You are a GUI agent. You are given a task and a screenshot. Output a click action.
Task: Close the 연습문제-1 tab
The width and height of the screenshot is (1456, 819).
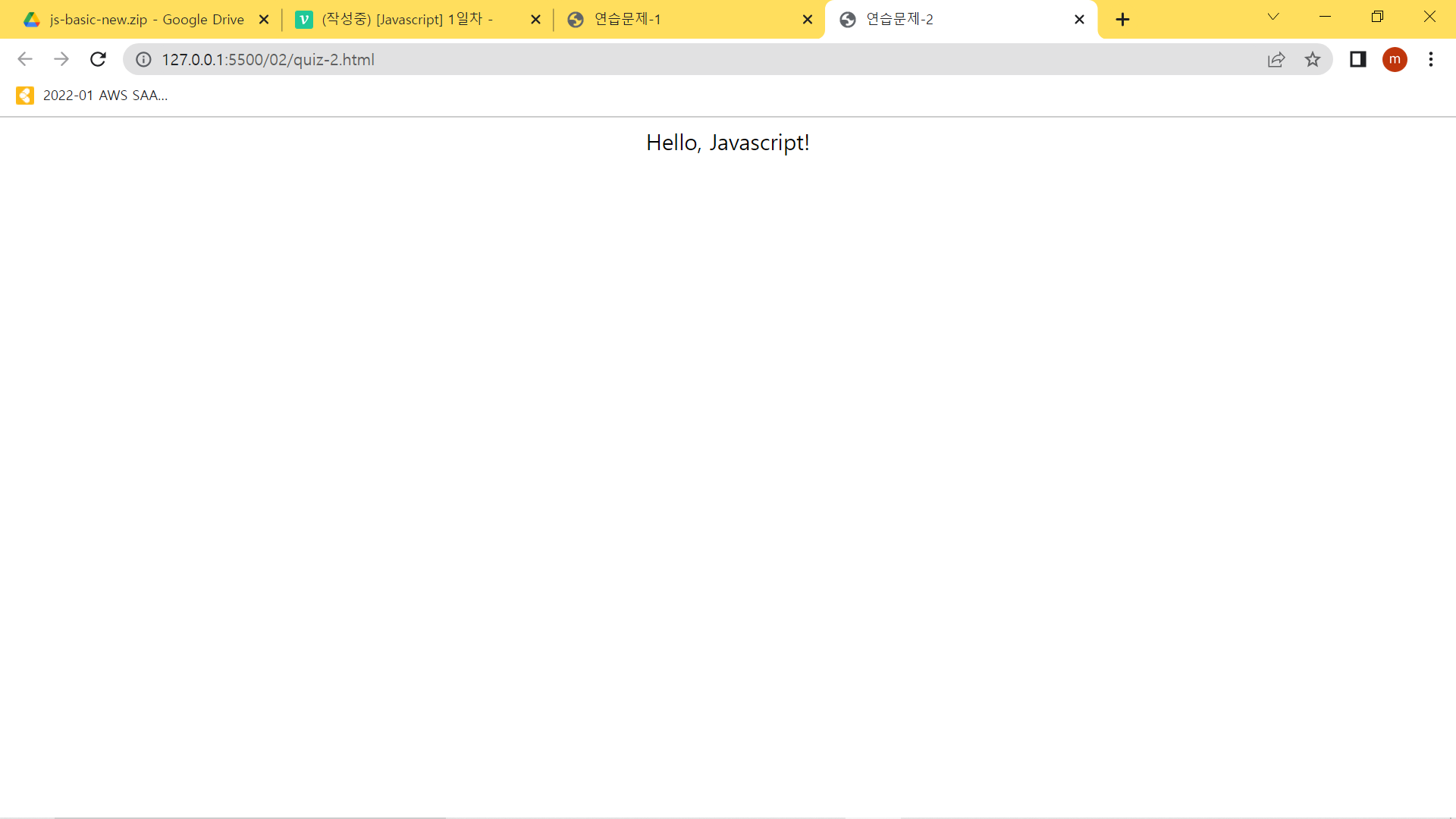point(808,20)
